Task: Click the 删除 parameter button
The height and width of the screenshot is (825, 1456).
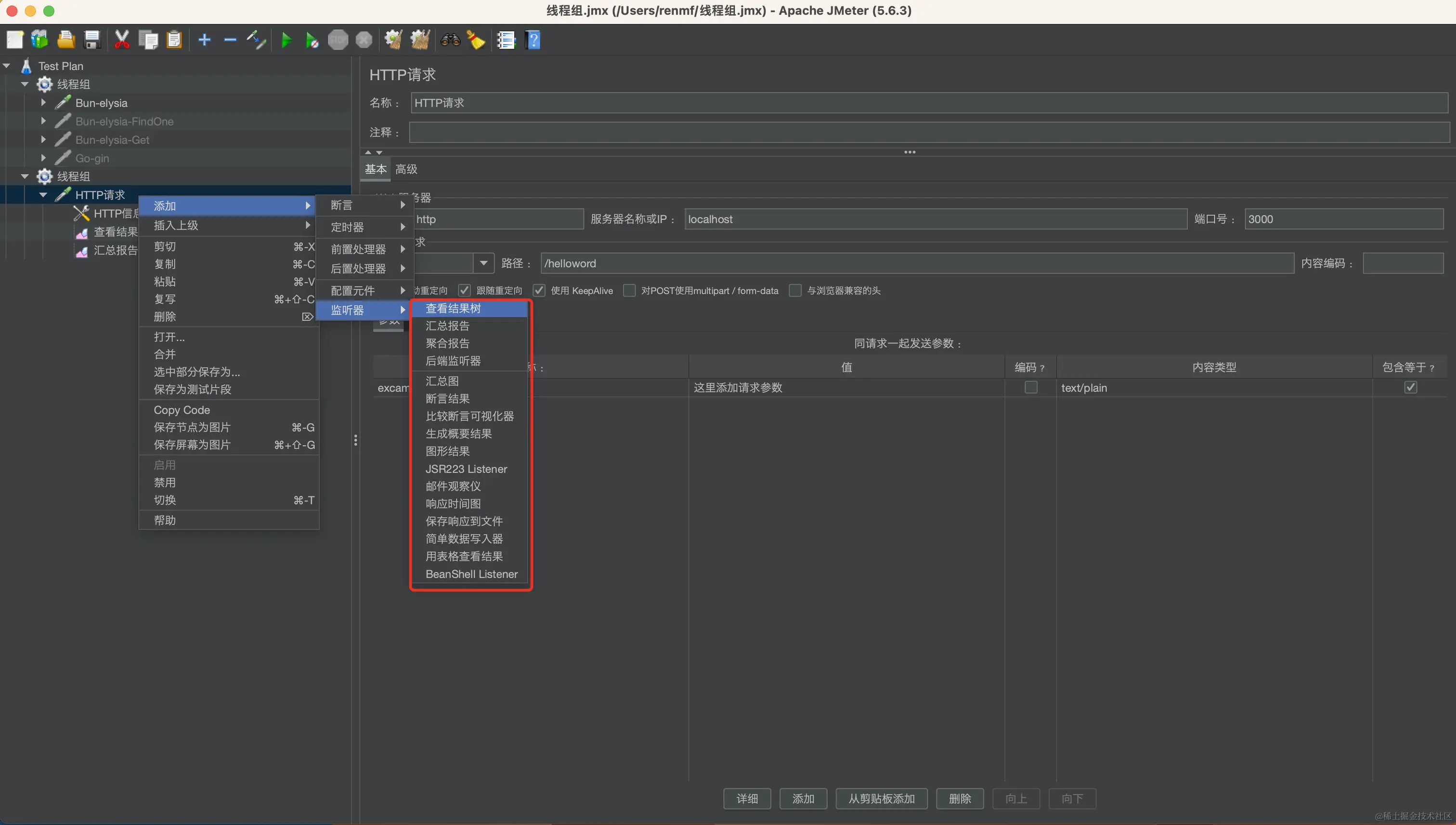Action: click(x=960, y=799)
